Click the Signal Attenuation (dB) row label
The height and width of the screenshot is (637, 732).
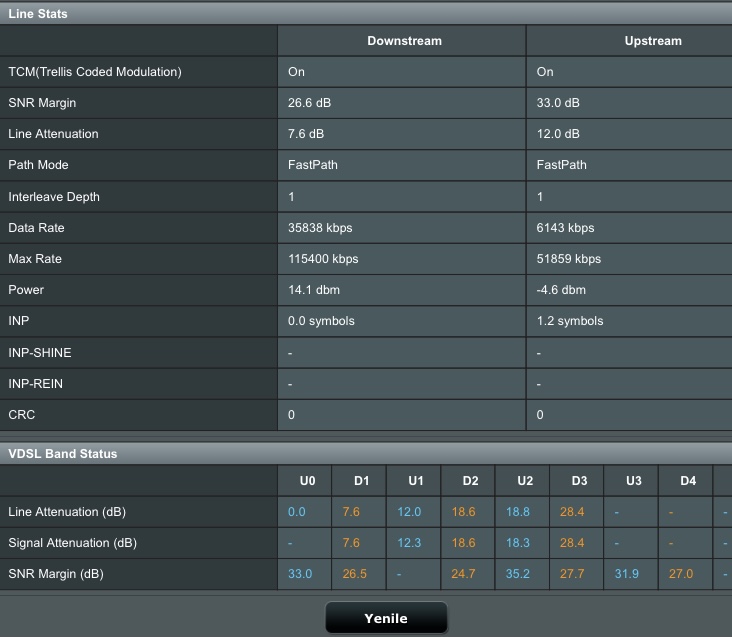(x=72, y=543)
